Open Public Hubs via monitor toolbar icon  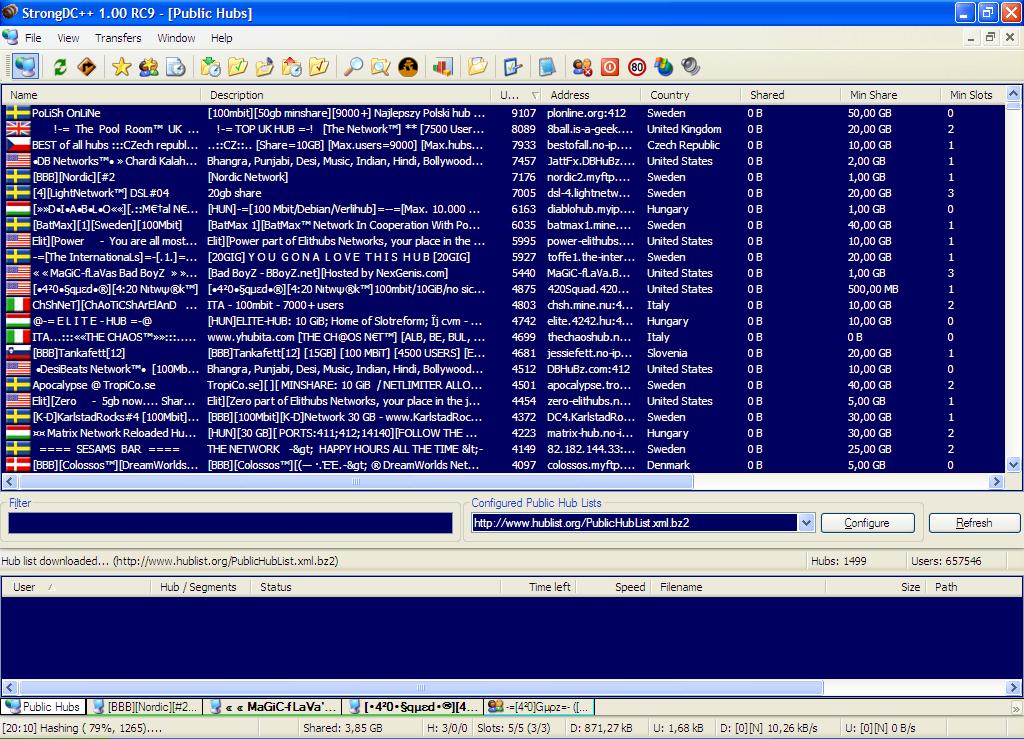click(25, 66)
